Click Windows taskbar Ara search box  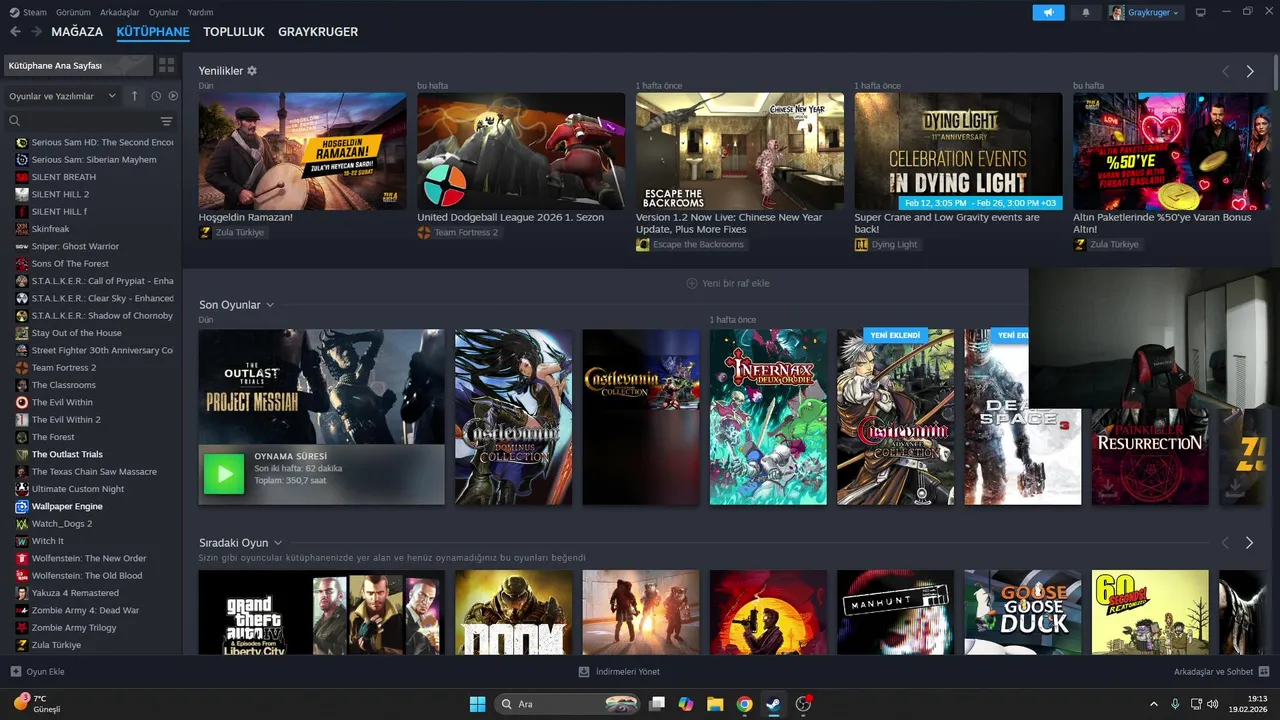coord(567,704)
